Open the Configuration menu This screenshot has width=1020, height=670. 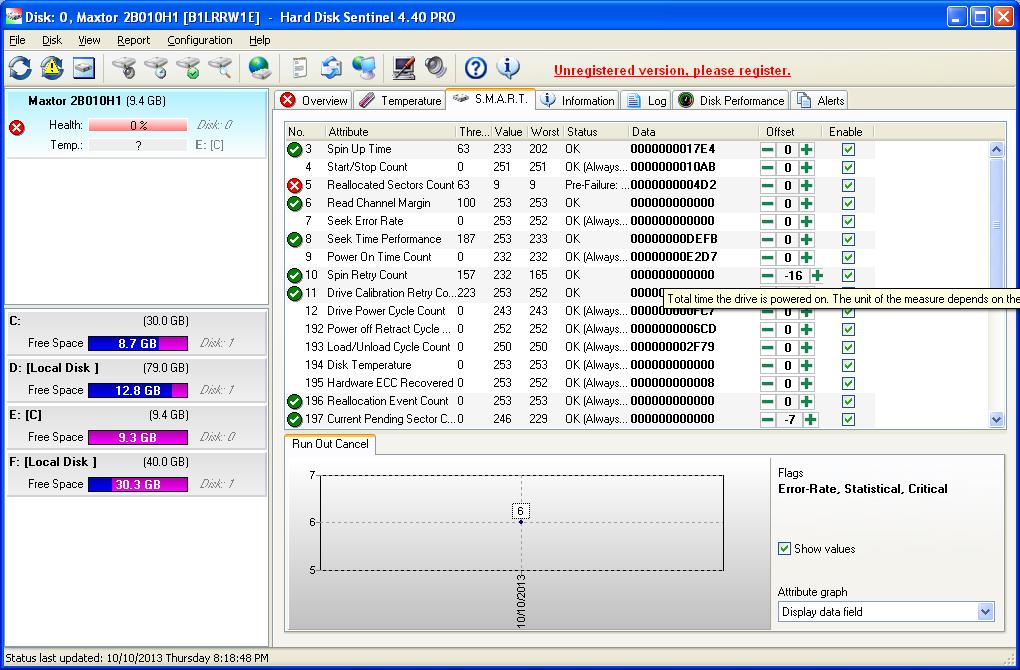(199, 40)
